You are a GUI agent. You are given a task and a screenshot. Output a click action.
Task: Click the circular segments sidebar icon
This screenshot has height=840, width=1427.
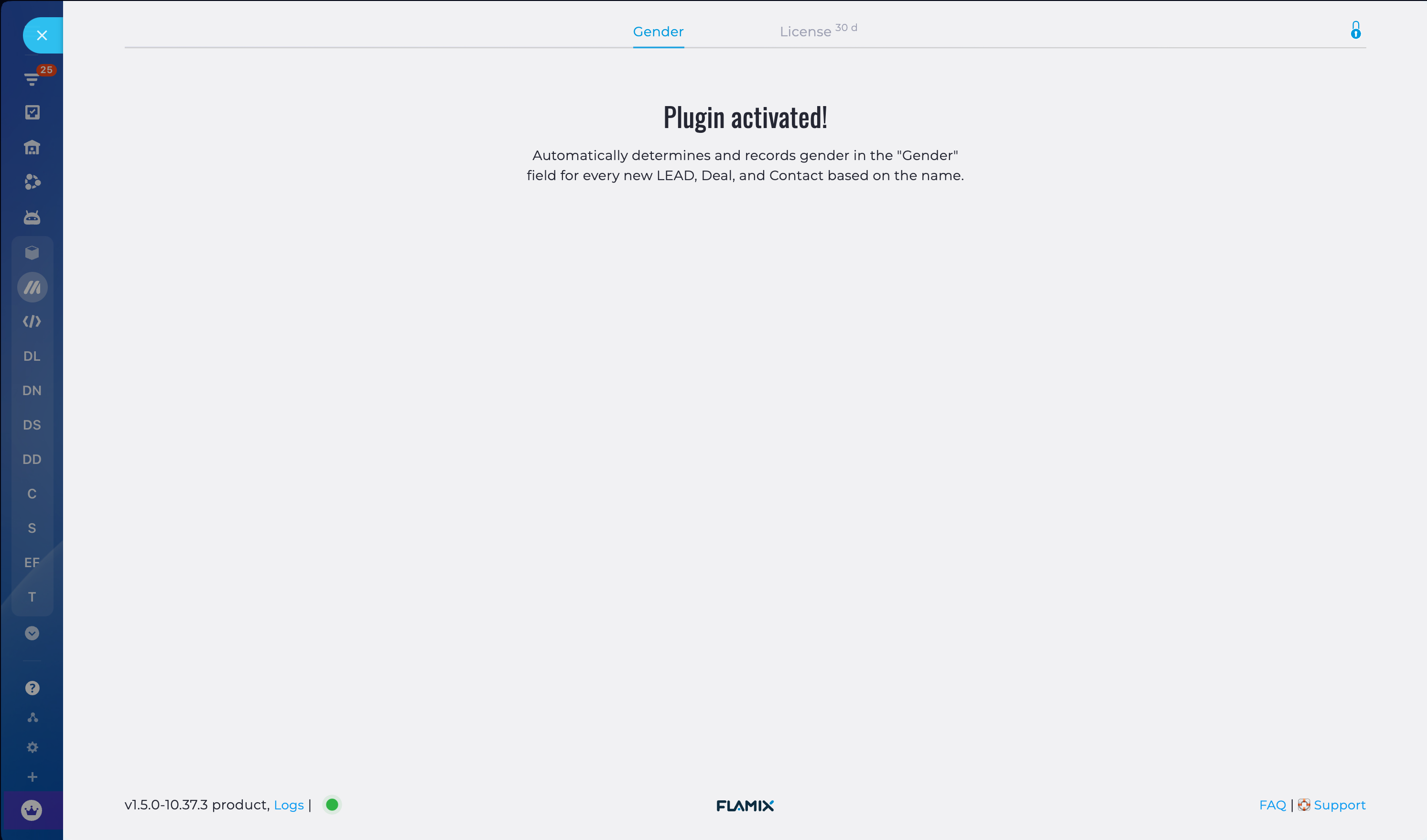pos(32,182)
